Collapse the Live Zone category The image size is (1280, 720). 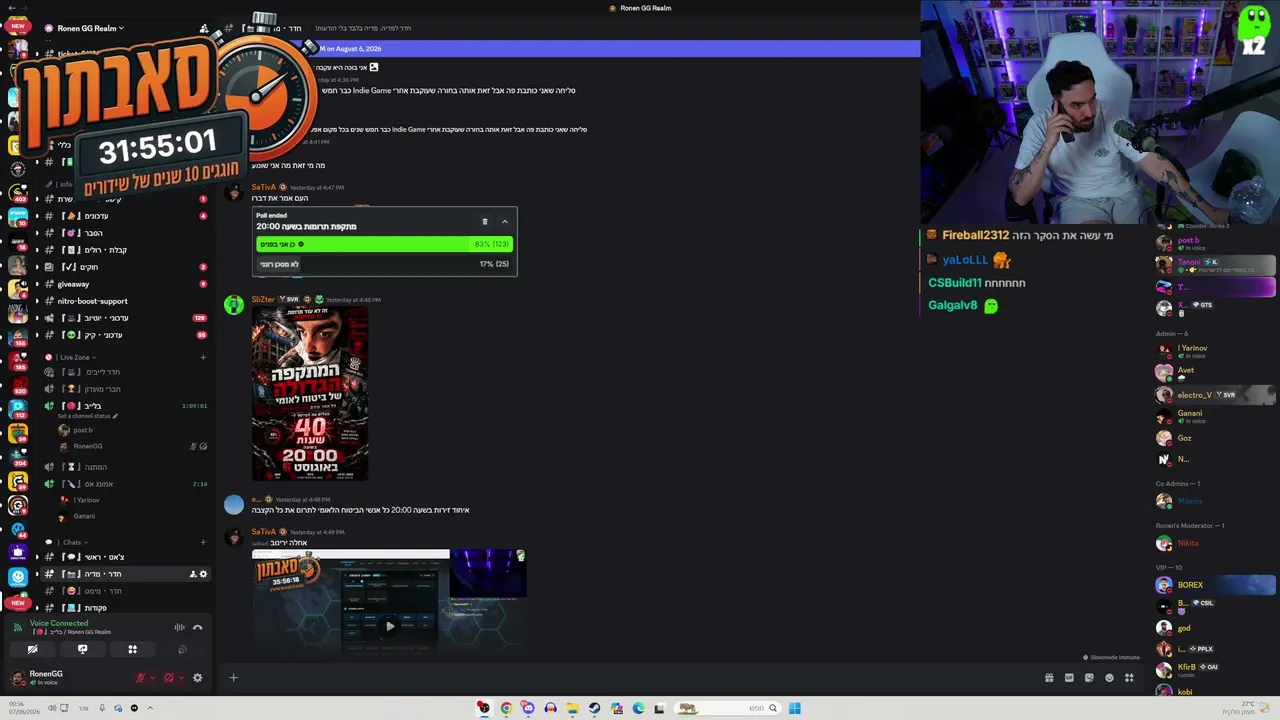[x=75, y=357]
